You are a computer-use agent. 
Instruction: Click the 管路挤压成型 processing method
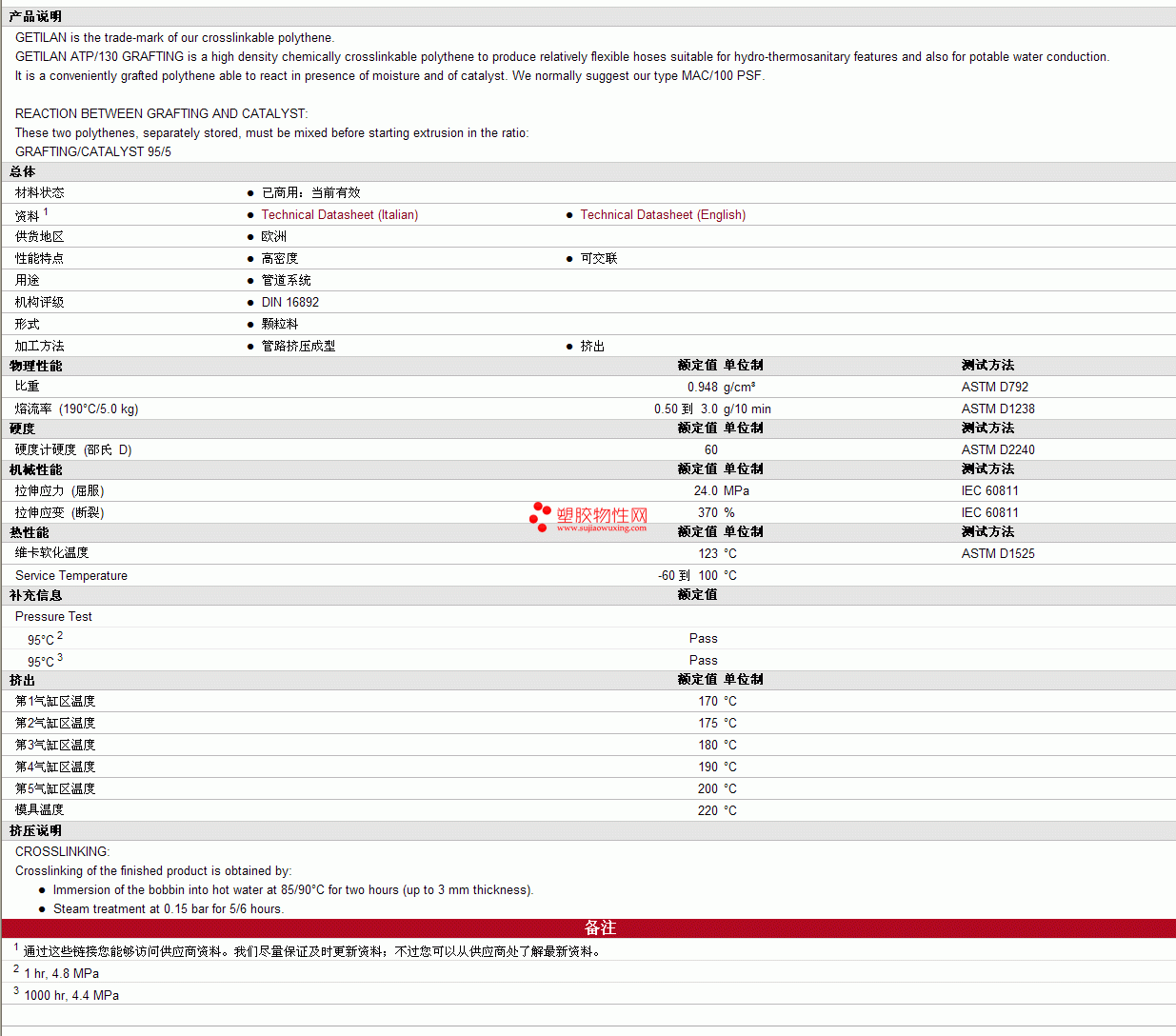point(299,346)
